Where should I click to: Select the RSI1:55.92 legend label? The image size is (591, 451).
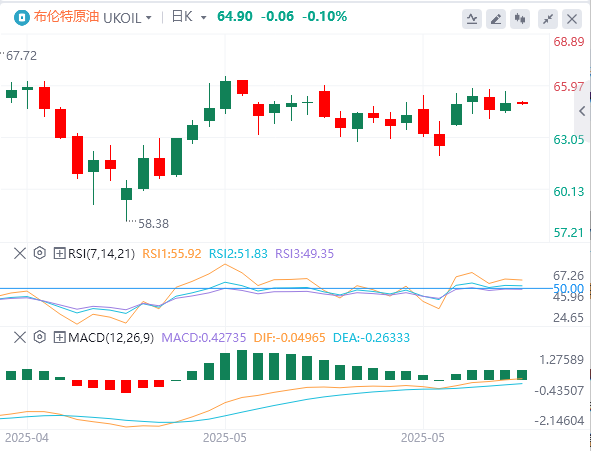coord(171,254)
